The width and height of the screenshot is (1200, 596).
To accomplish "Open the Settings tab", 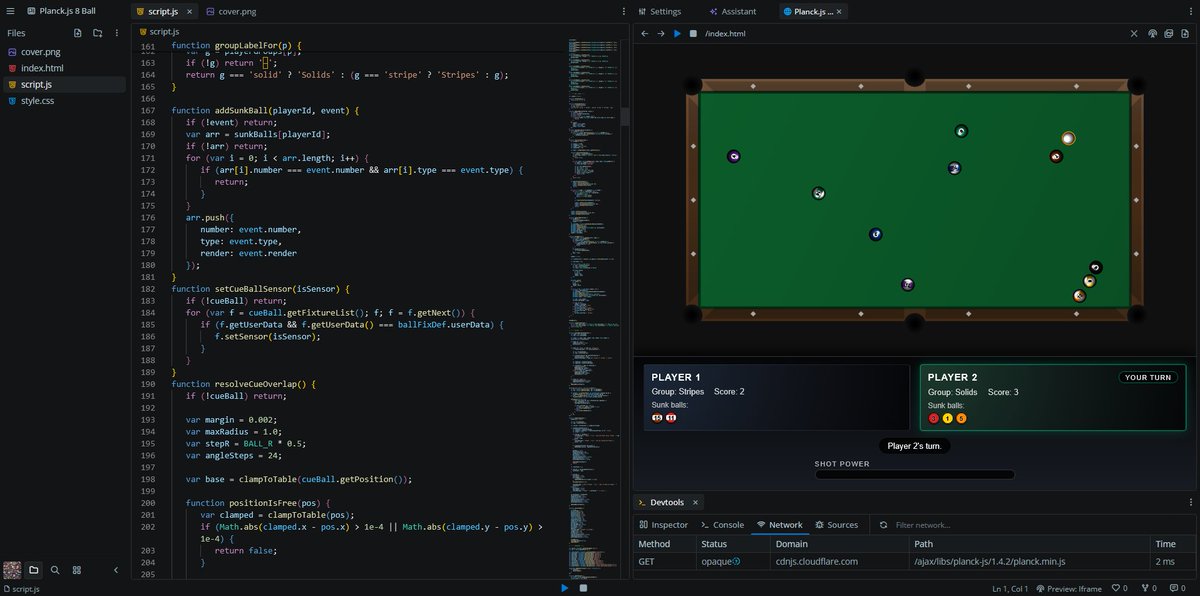I will click(660, 11).
